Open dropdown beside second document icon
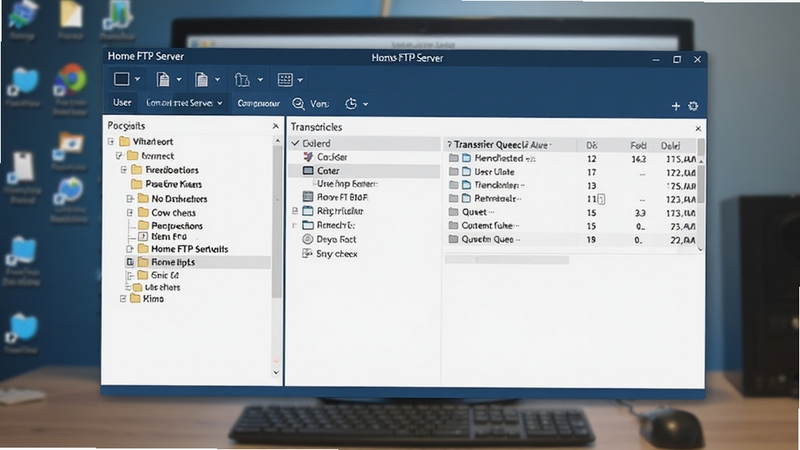This screenshot has width=800, height=450. point(217,80)
